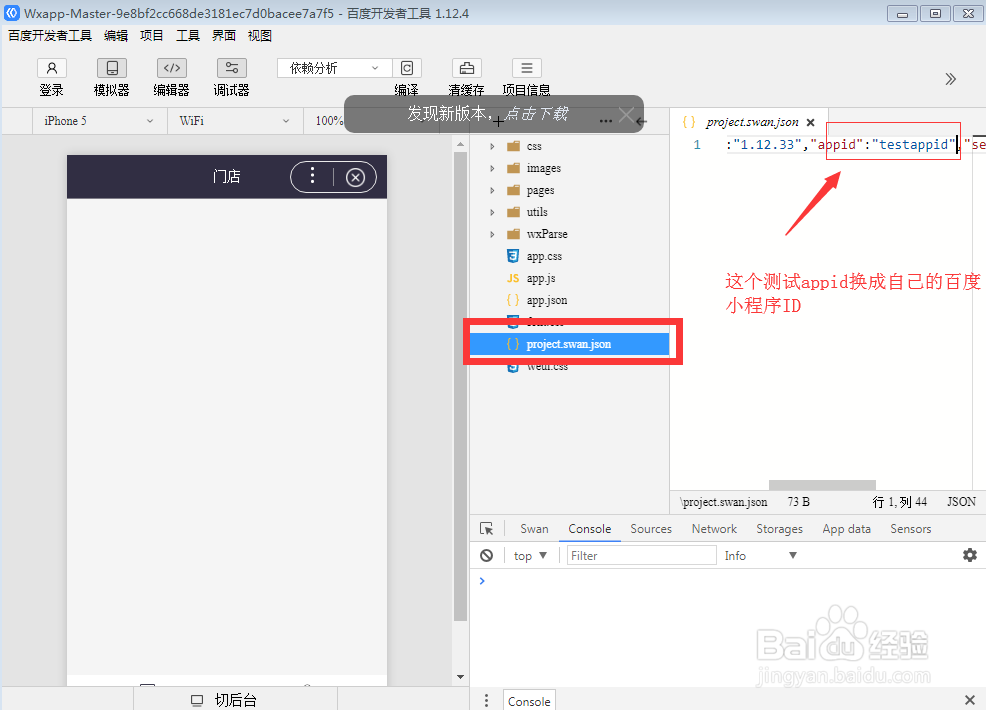The image size is (986, 710).
Task: Open the top frame context dropdown
Action: (x=529, y=555)
